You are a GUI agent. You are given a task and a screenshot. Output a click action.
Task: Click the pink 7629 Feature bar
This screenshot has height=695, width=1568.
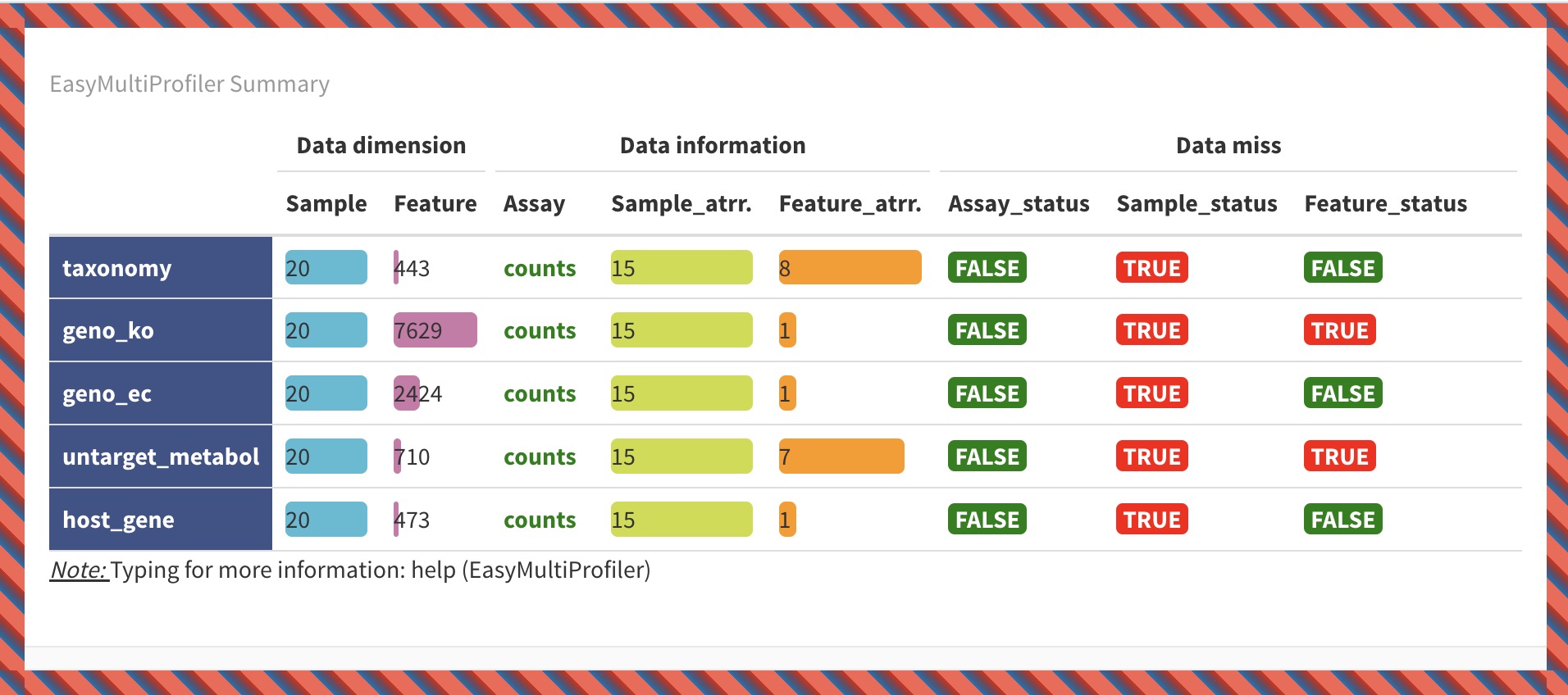pos(435,330)
